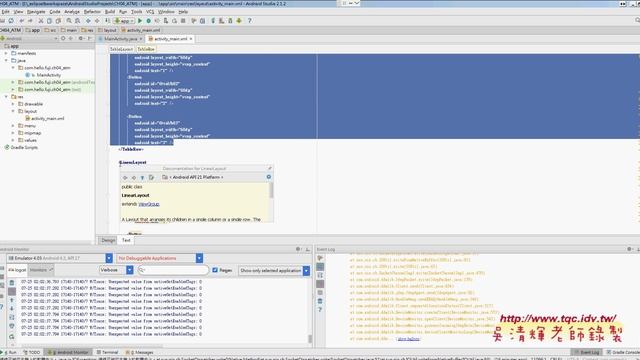Image resolution: width=640 pixels, height=360 pixels.
Task: Select Gradle Scripts in the project tree
Action: coord(21,147)
